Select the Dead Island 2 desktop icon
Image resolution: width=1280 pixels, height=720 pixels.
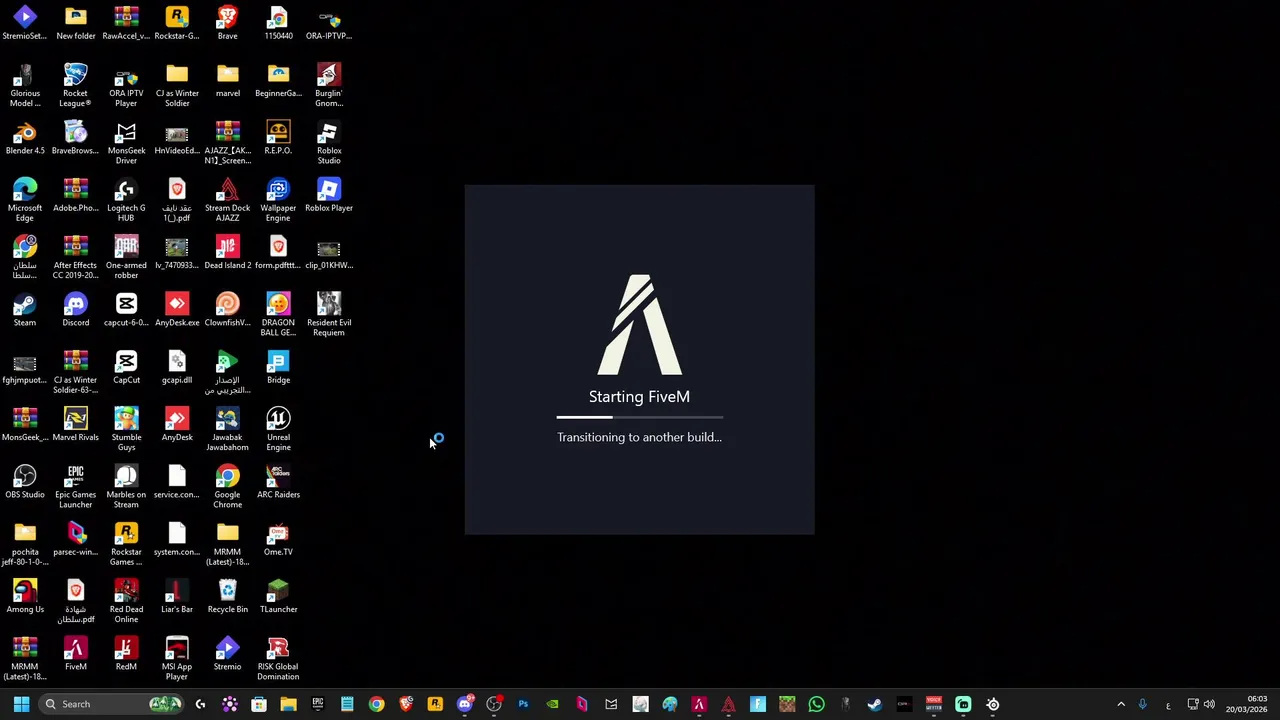[227, 253]
